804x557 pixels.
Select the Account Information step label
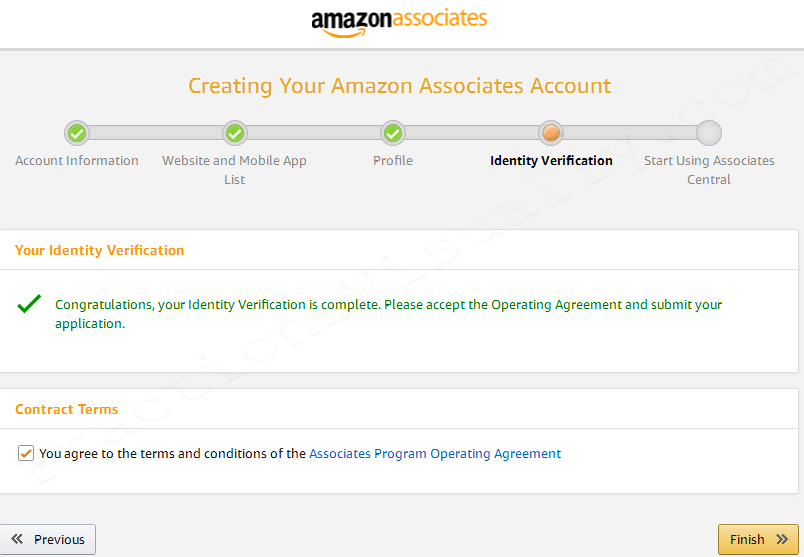click(77, 161)
